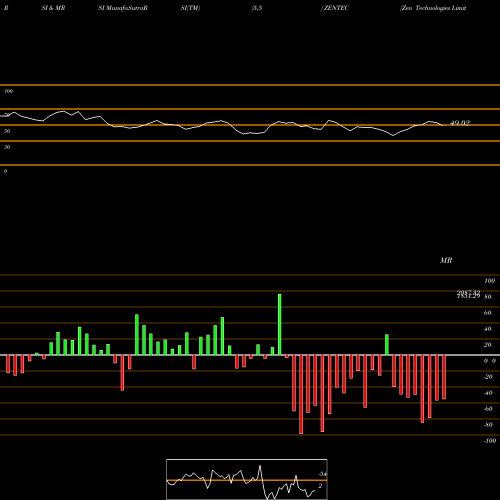Image resolution: width=500 pixels, height=500 pixels.
Task: Click the -60 label on MR axis
Action: pyautogui.click(x=488, y=409)
